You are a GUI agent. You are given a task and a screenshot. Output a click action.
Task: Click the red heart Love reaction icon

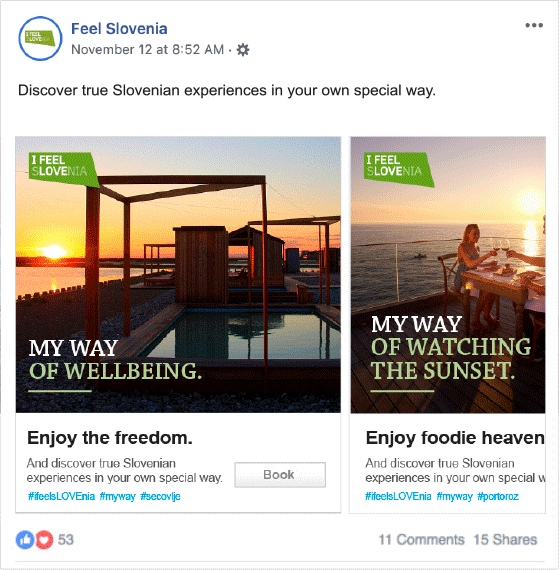point(44,539)
